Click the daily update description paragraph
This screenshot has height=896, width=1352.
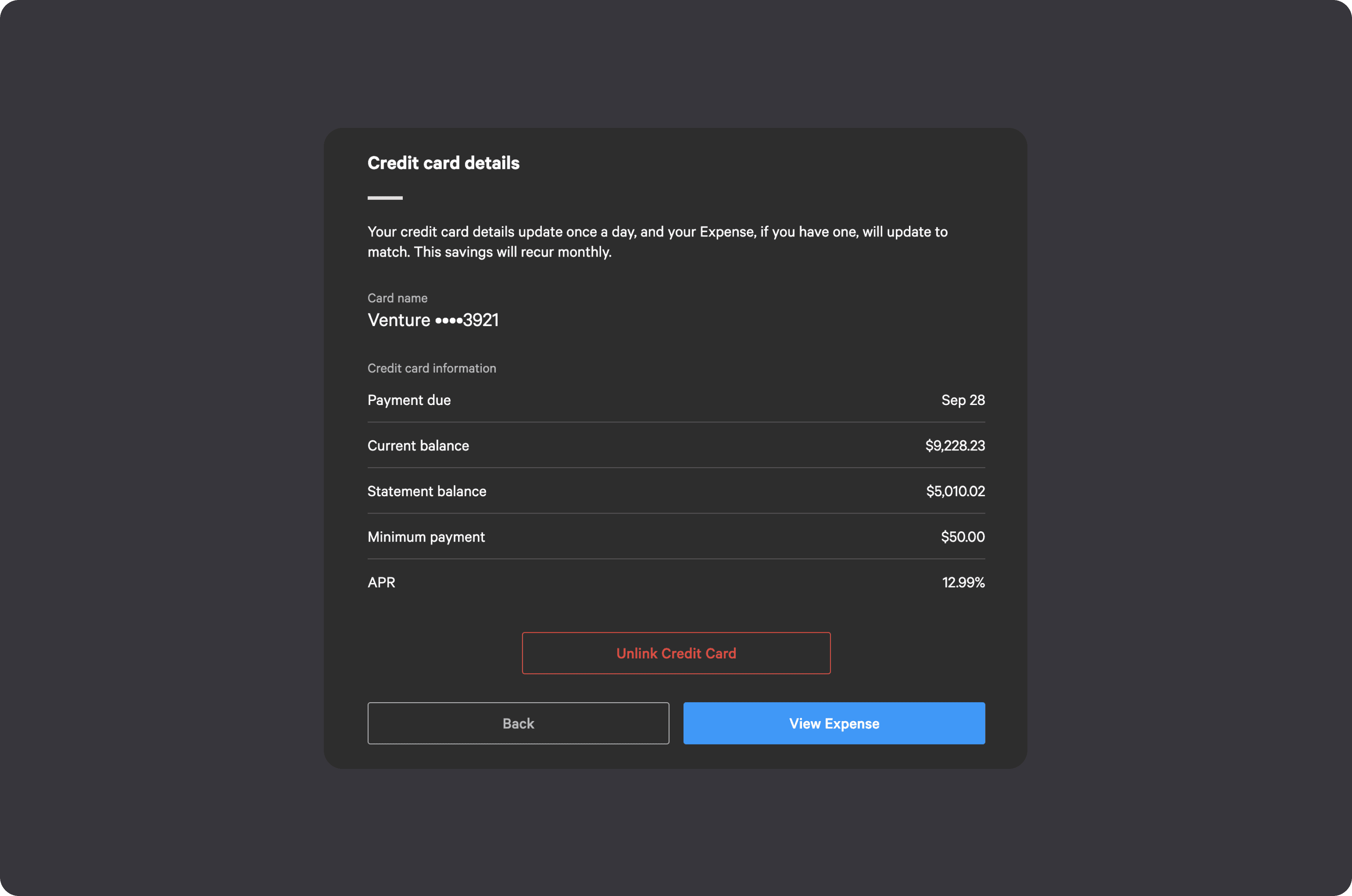pos(657,242)
